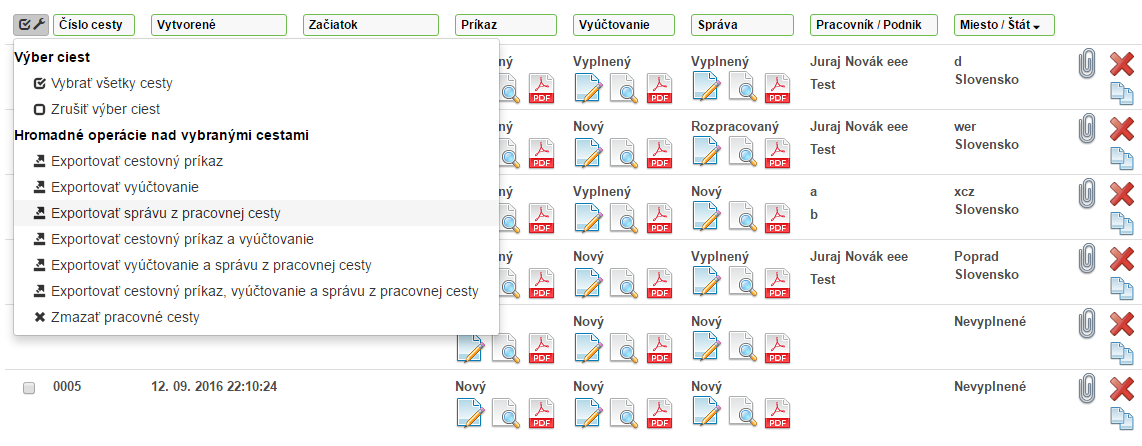Click the paperclip attachment icon for trip 0005
The image size is (1142, 446).
(x=1087, y=388)
